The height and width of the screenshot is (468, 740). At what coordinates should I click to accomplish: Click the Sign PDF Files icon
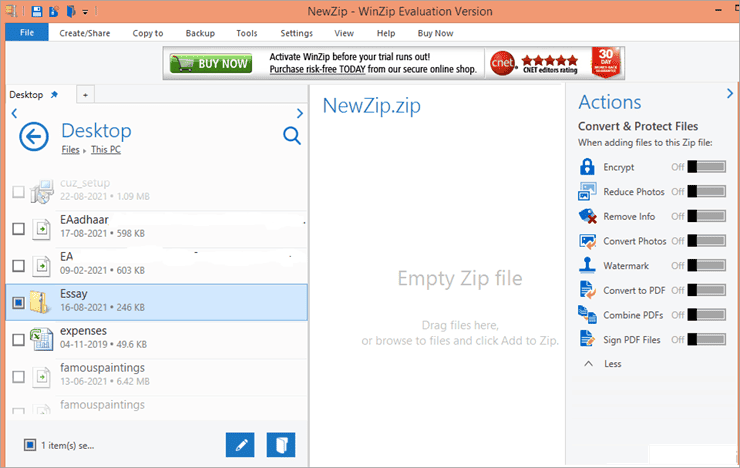[x=587, y=339]
